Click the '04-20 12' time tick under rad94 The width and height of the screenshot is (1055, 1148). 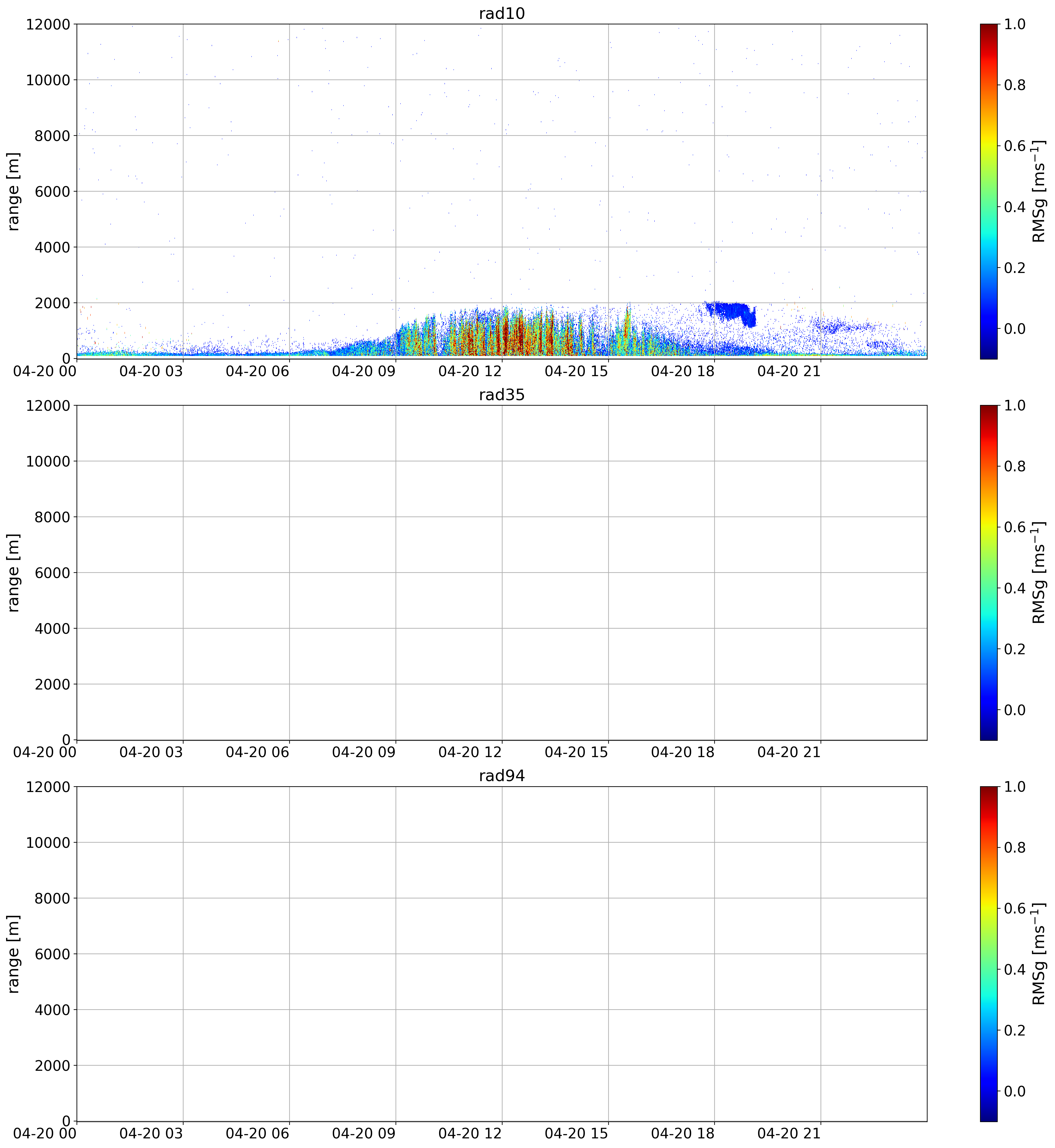coord(470,1134)
